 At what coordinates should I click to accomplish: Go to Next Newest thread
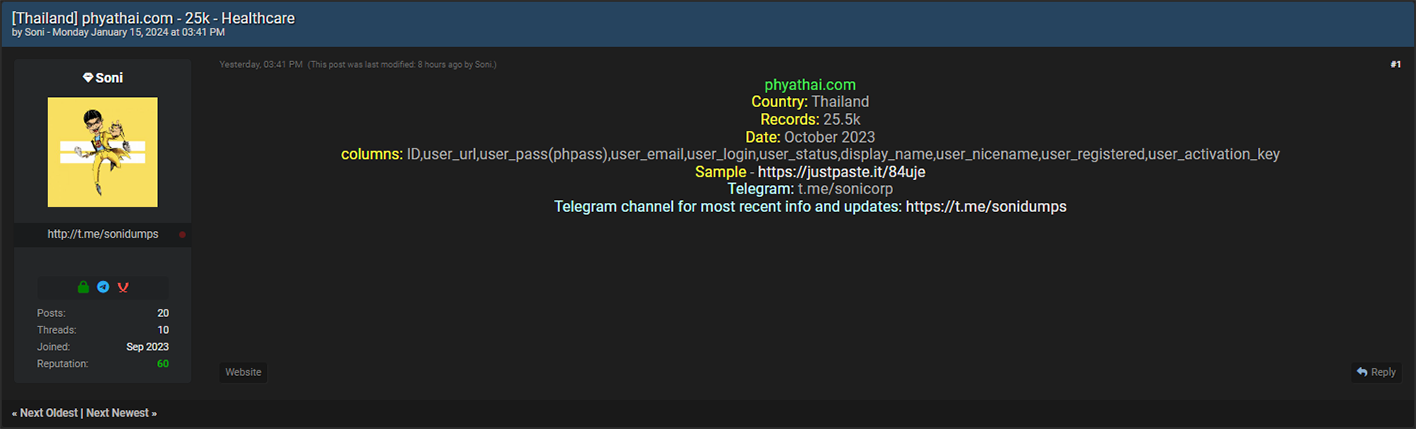tap(121, 413)
